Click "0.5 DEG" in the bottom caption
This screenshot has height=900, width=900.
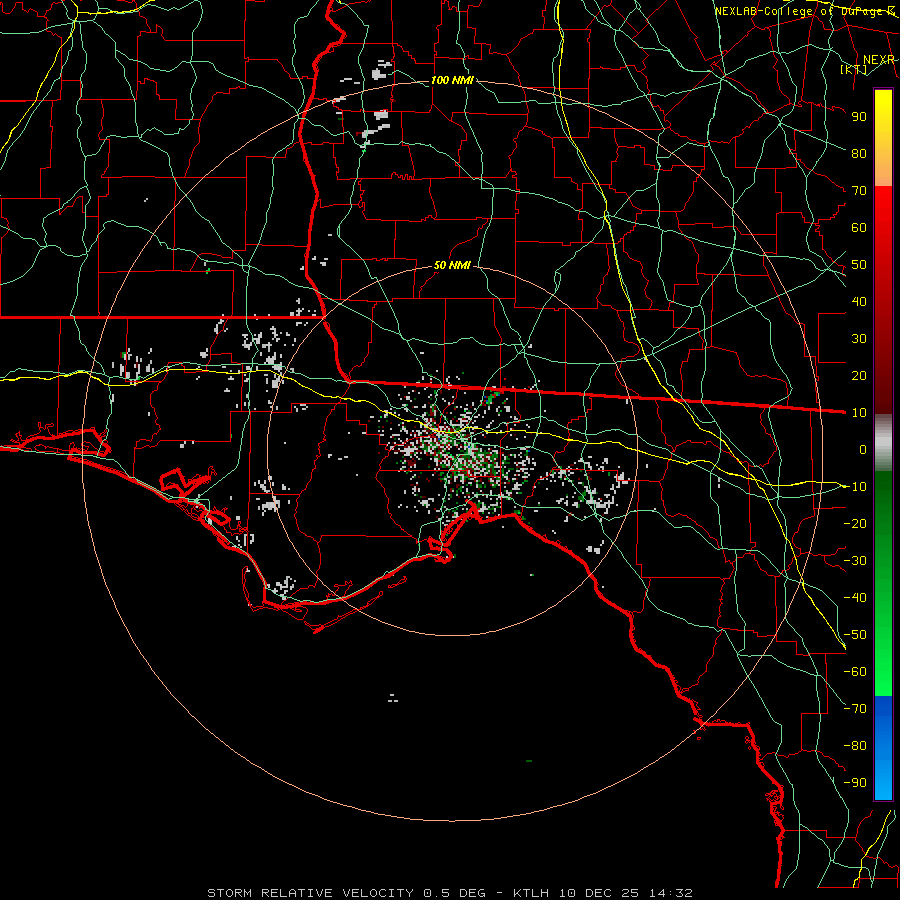tap(454, 893)
